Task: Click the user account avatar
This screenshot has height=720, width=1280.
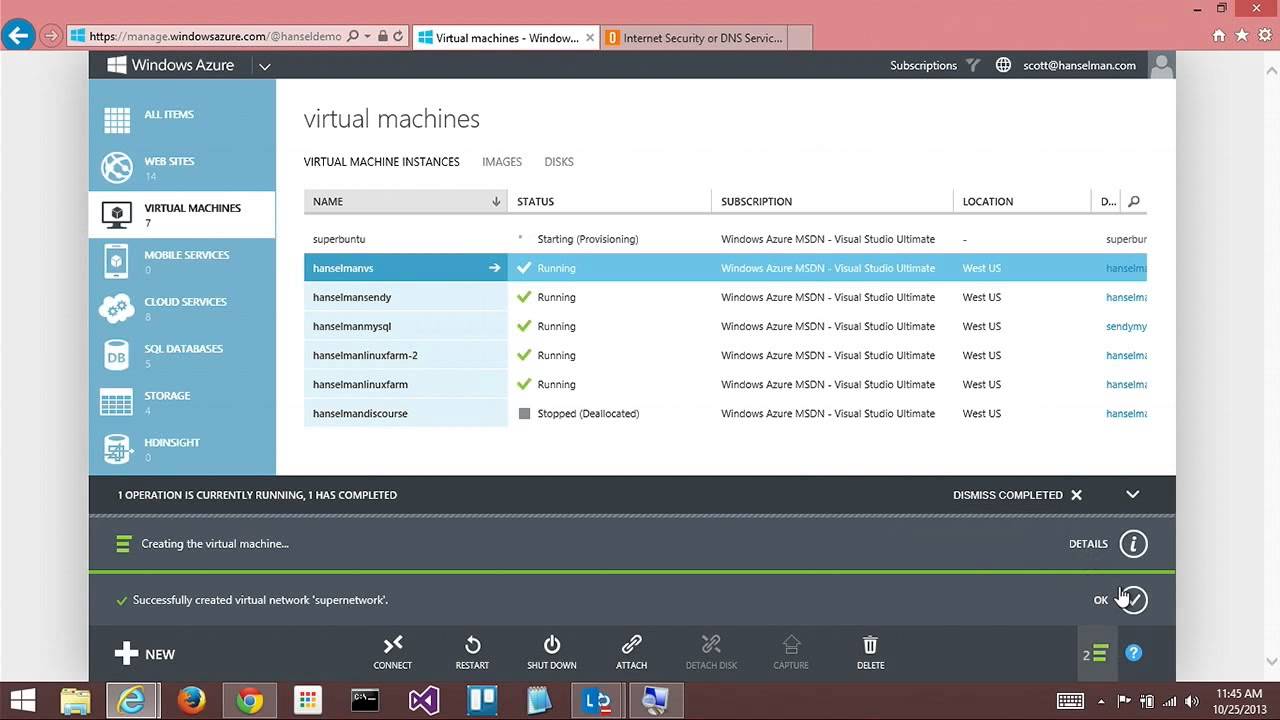Action: pos(1161,65)
